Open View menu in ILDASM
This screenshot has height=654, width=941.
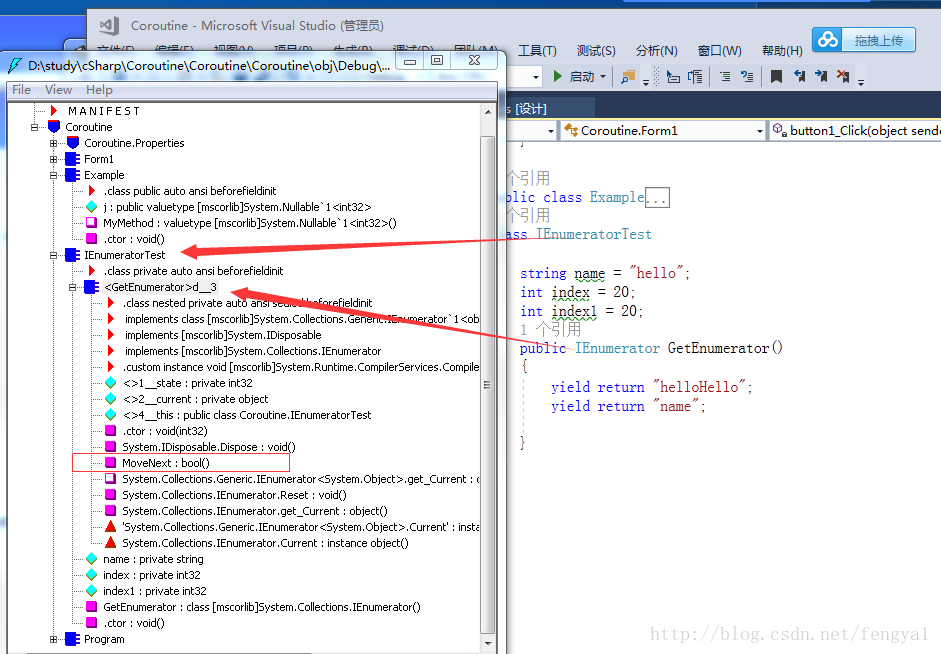(58, 89)
